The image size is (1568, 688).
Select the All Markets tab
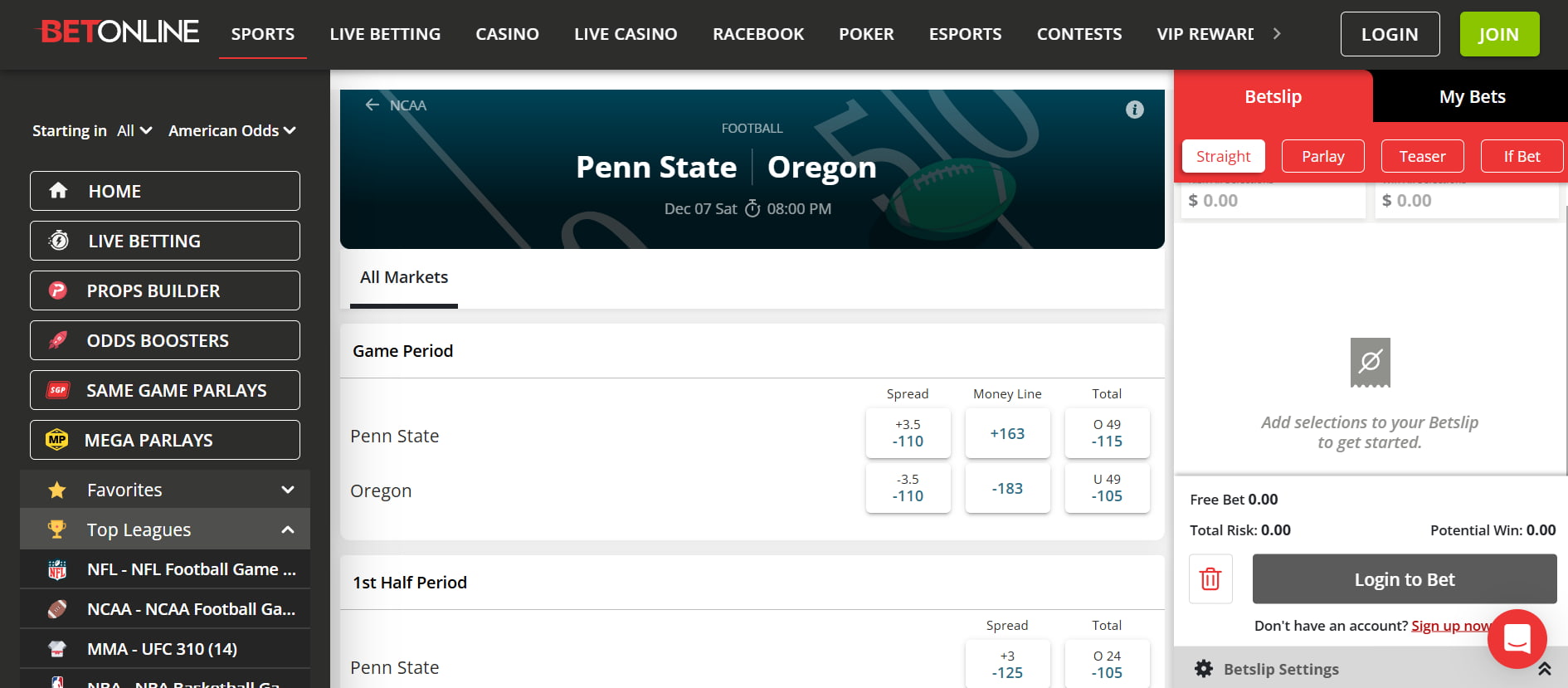coord(404,277)
